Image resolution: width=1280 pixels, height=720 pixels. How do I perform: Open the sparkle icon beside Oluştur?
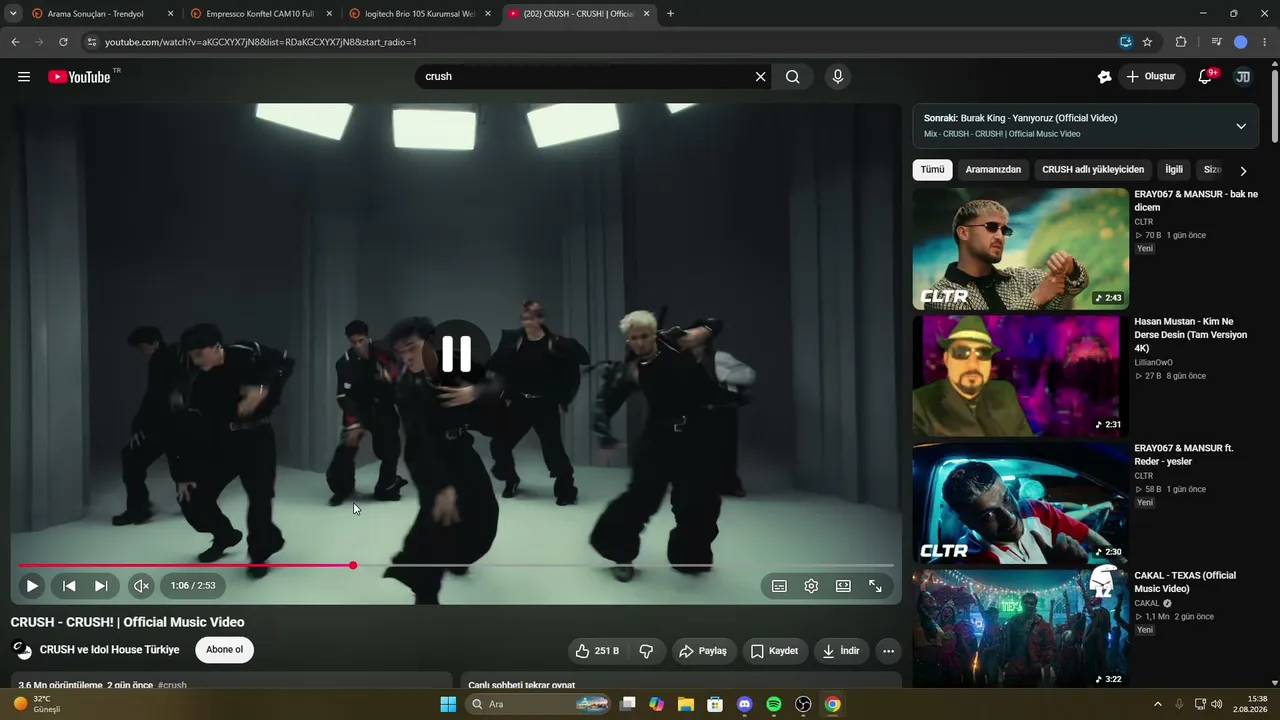tap(1105, 77)
